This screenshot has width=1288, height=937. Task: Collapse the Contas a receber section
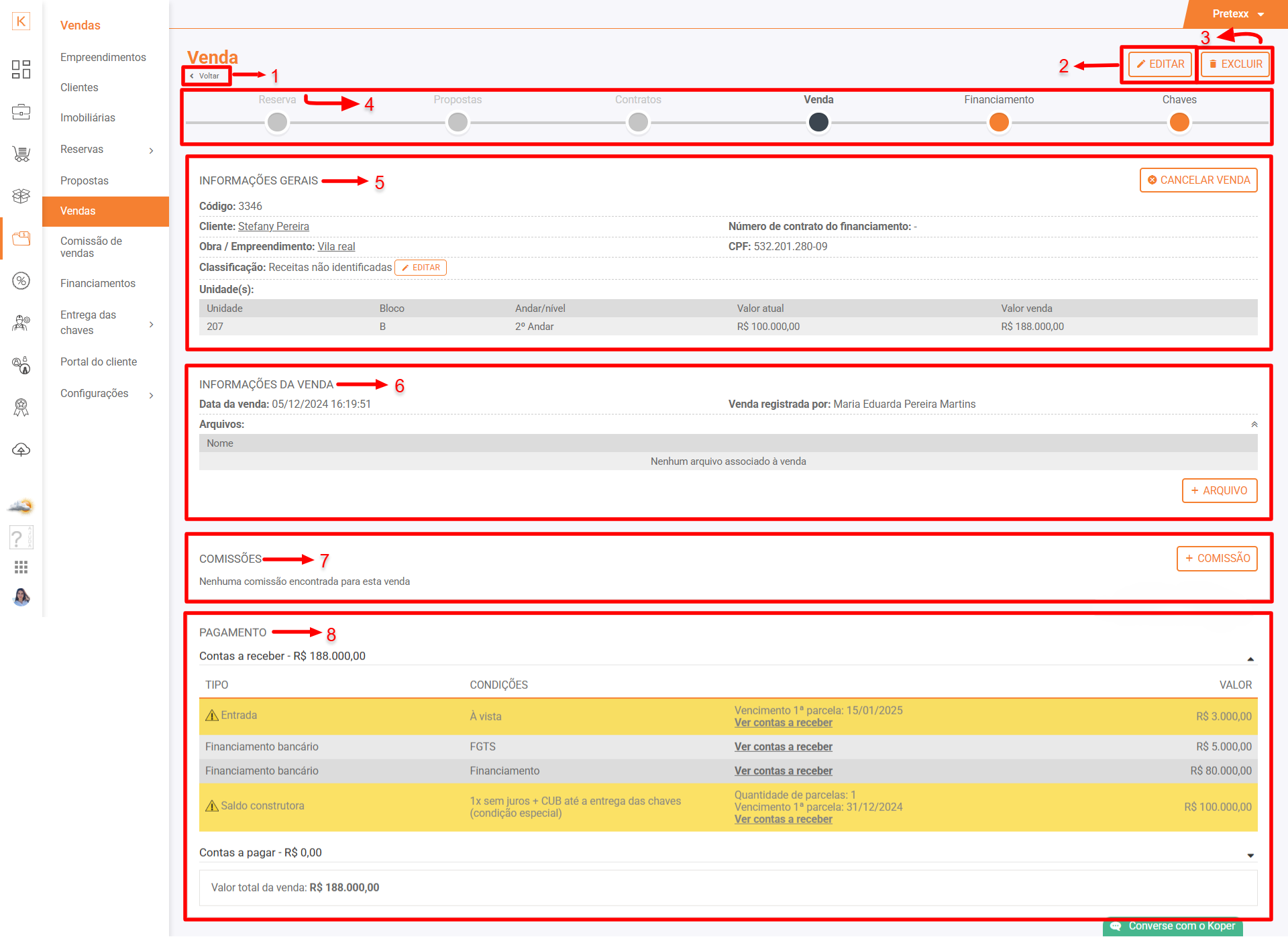[x=1250, y=659]
